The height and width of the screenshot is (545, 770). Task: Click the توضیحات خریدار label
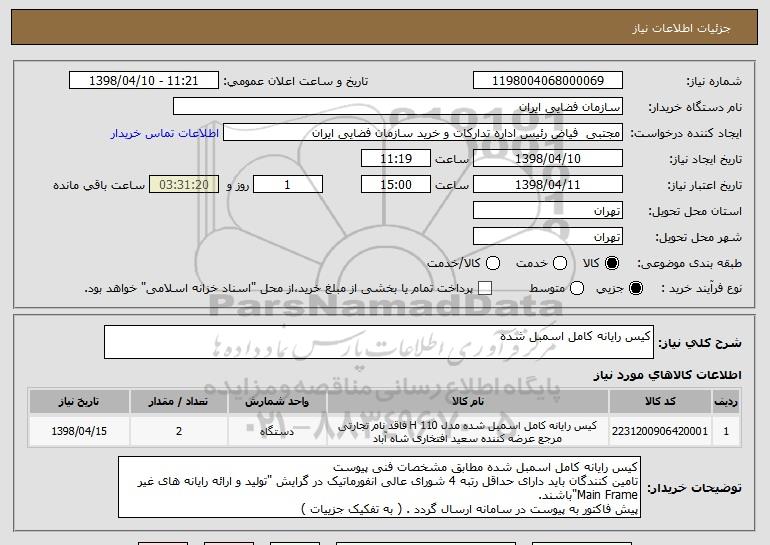click(694, 488)
